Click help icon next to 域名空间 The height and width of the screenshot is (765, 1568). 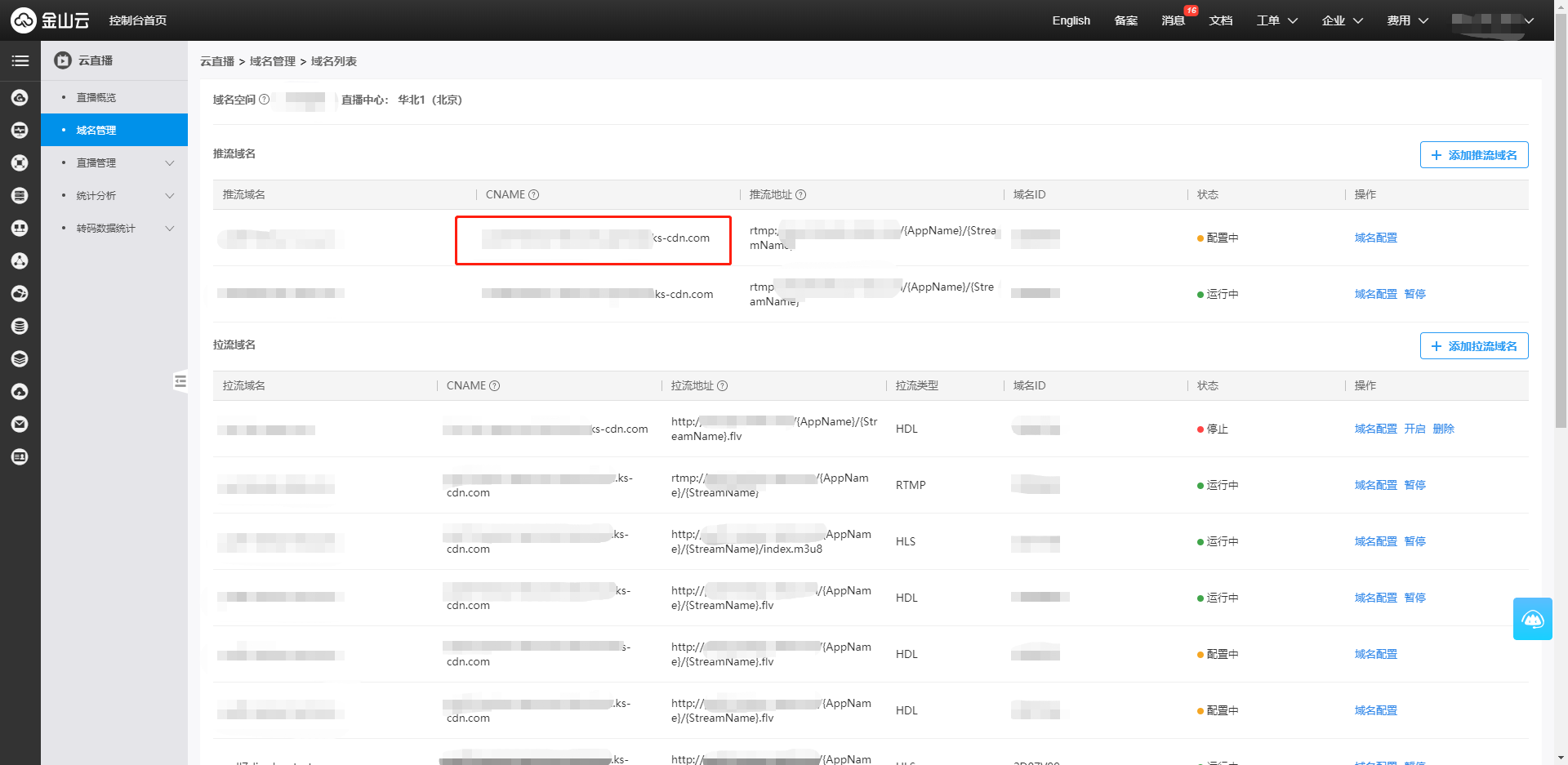pos(264,100)
